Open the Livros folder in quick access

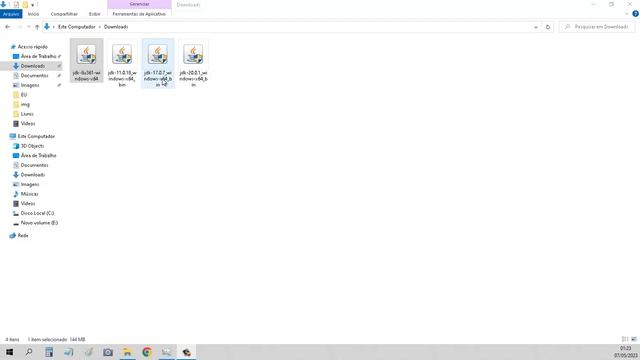tap(27, 114)
